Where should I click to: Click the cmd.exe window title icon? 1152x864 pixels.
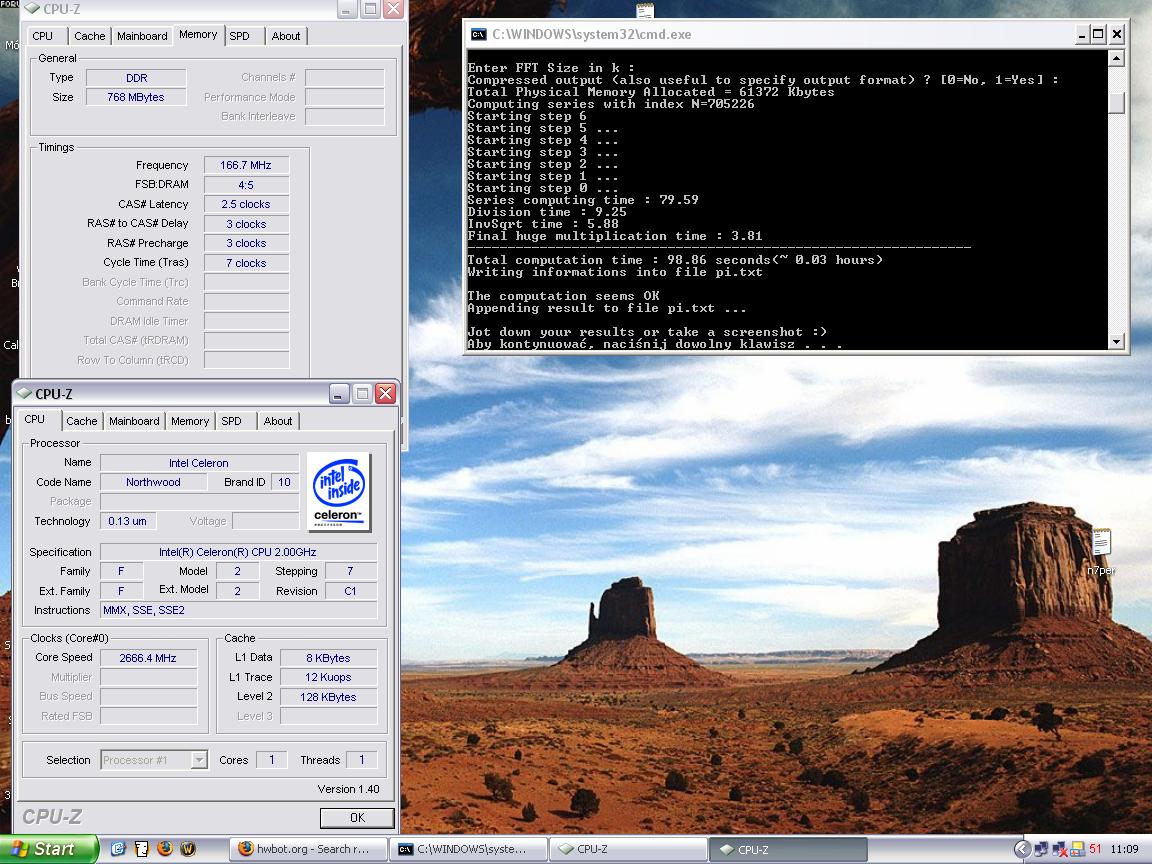[x=479, y=35]
